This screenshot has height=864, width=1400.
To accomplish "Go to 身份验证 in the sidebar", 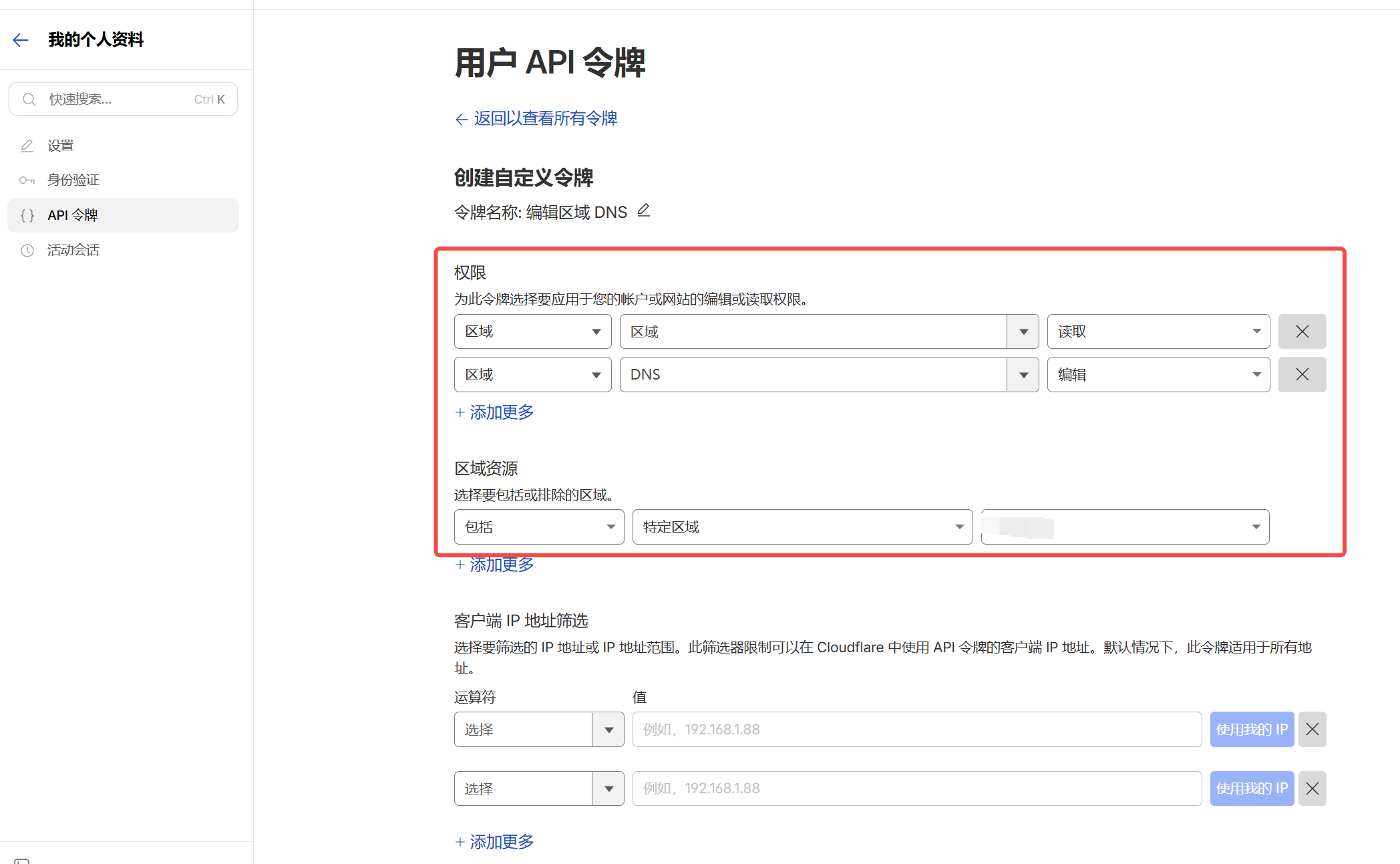I will pos(73,180).
